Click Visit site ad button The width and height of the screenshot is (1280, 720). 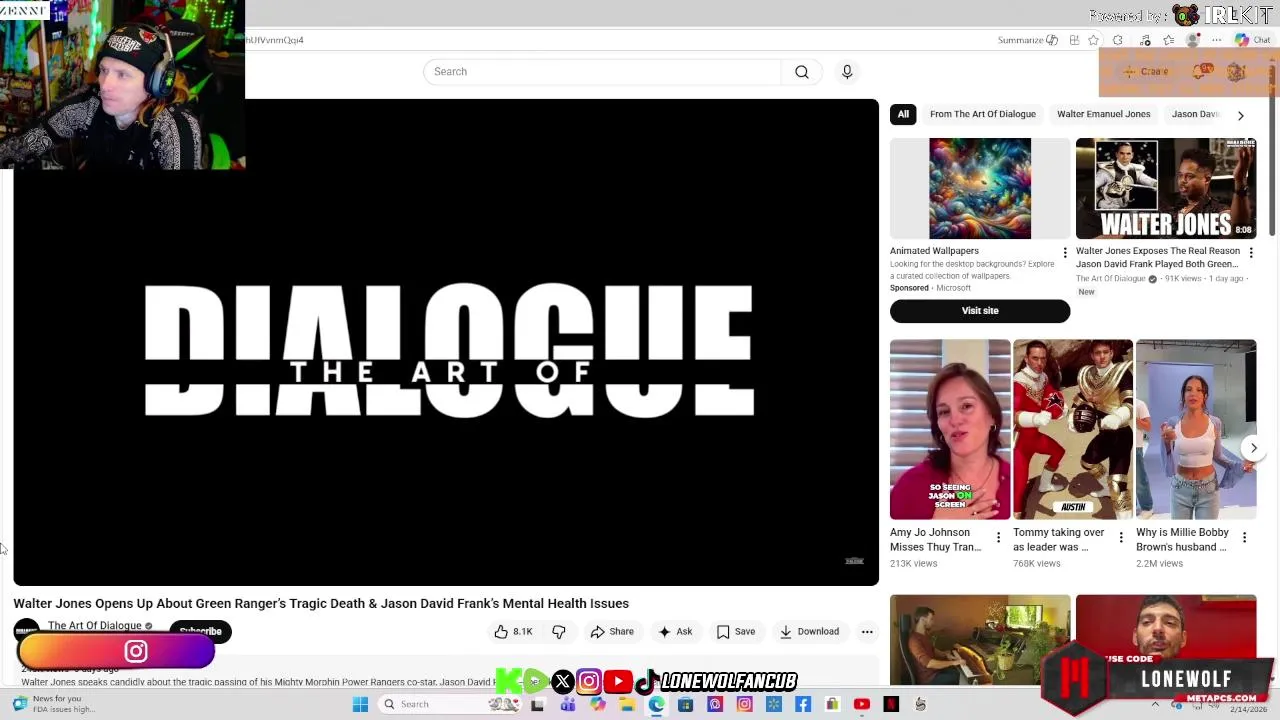tap(980, 311)
